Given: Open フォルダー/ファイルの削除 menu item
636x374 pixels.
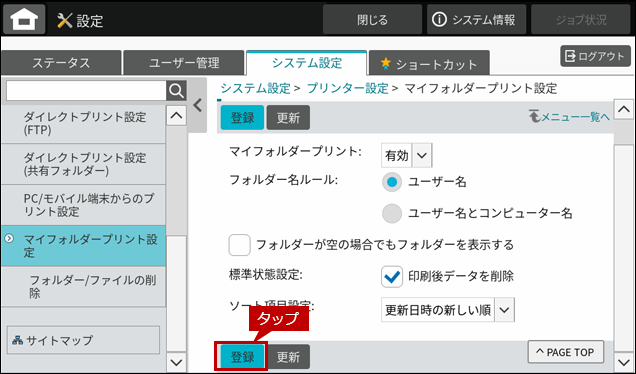Looking at the screenshot, I should coord(84,286).
